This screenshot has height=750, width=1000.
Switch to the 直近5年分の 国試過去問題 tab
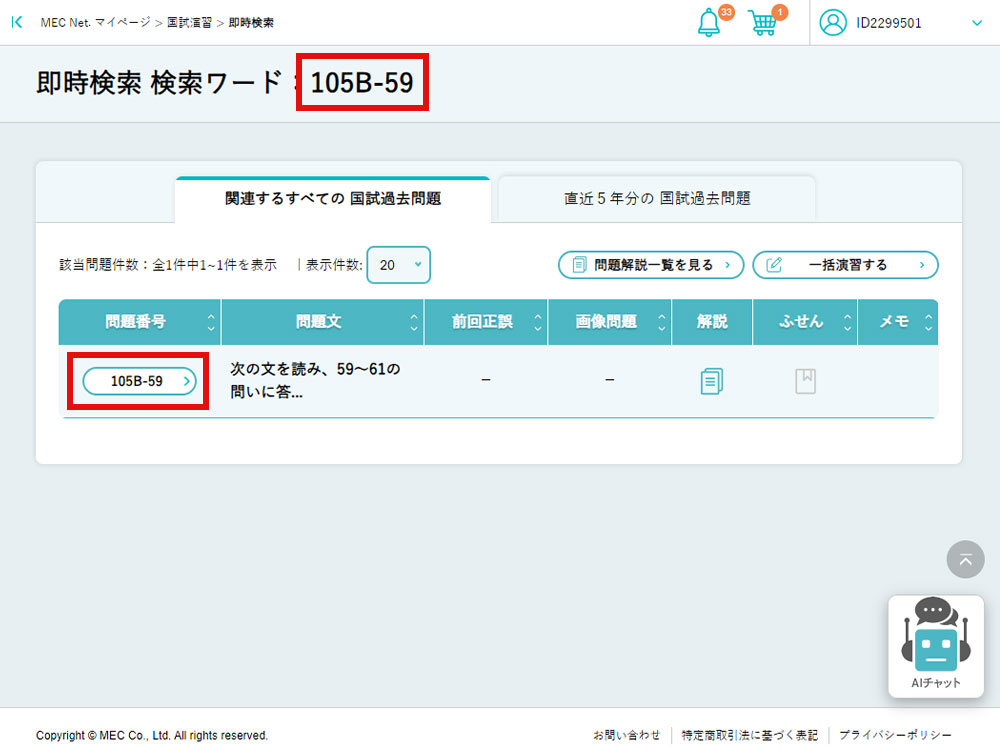pos(657,198)
